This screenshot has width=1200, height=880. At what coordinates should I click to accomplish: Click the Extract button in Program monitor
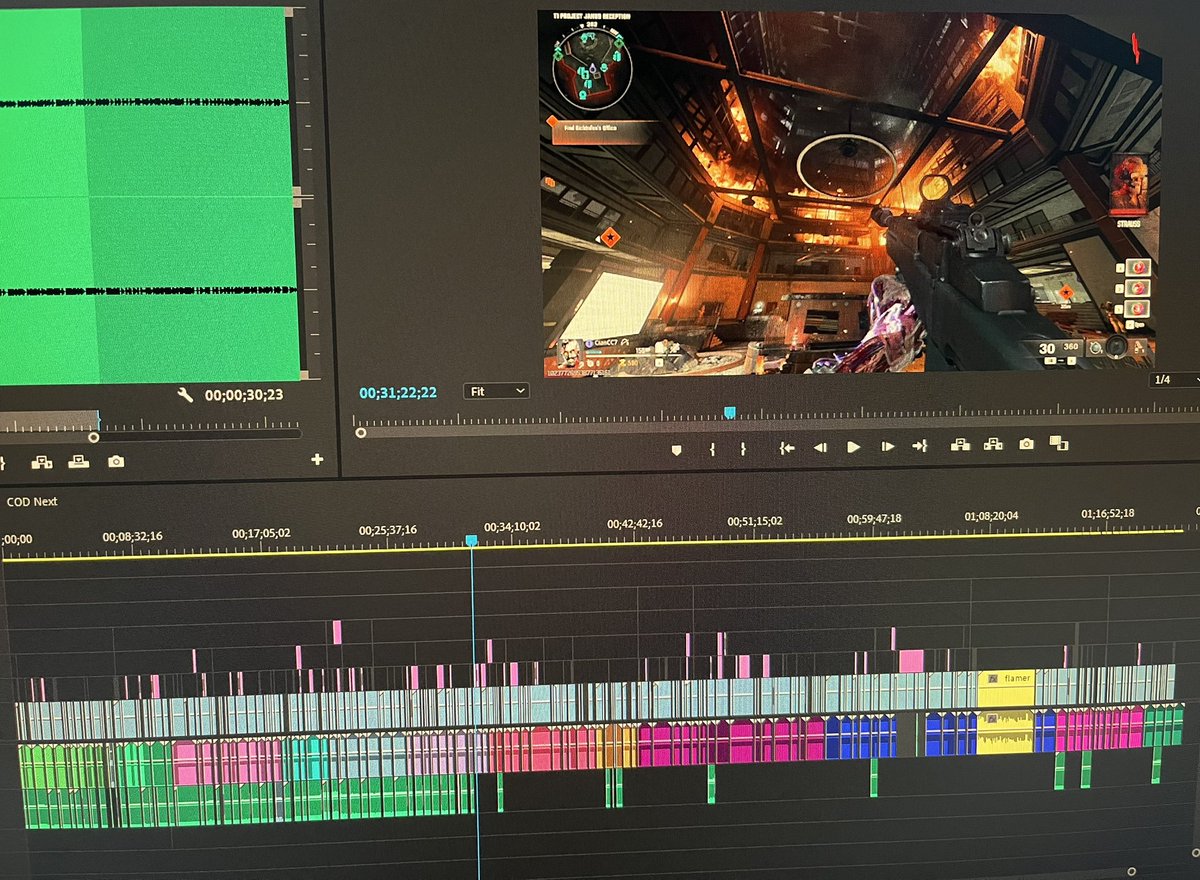[x=993, y=443]
